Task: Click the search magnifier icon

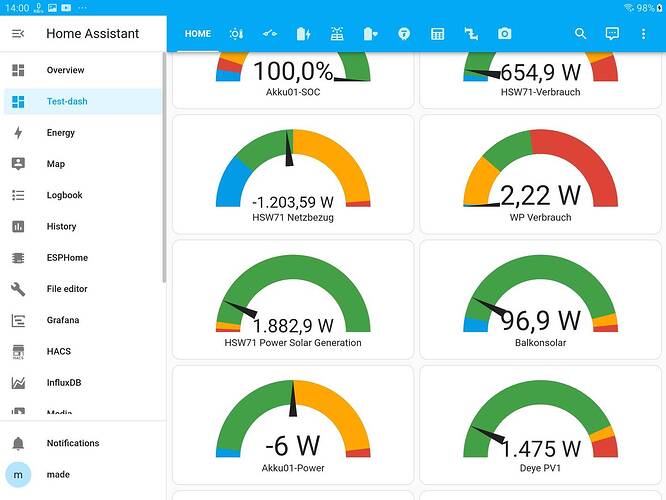Action: coord(580,34)
